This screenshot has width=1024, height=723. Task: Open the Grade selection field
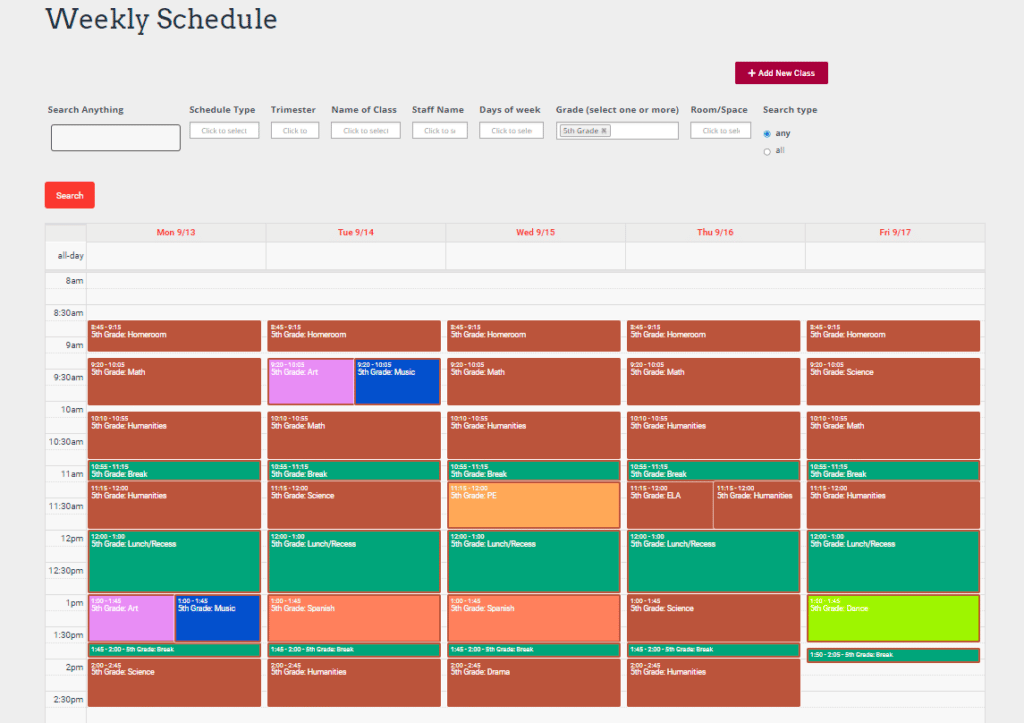(617, 131)
